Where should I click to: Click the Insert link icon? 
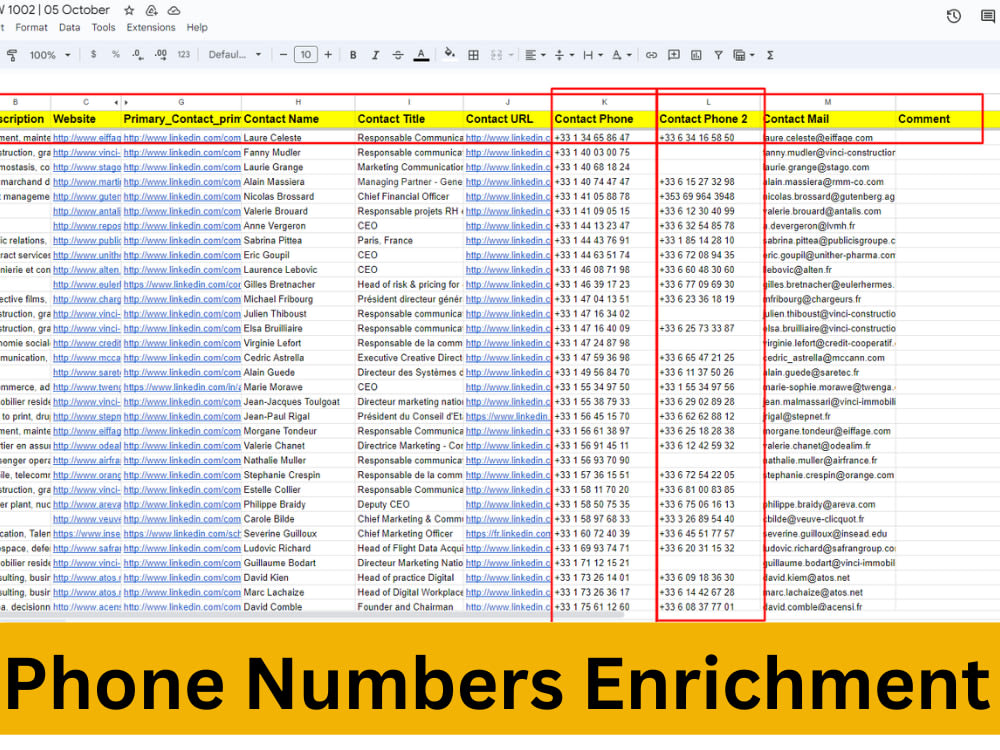[x=651, y=55]
